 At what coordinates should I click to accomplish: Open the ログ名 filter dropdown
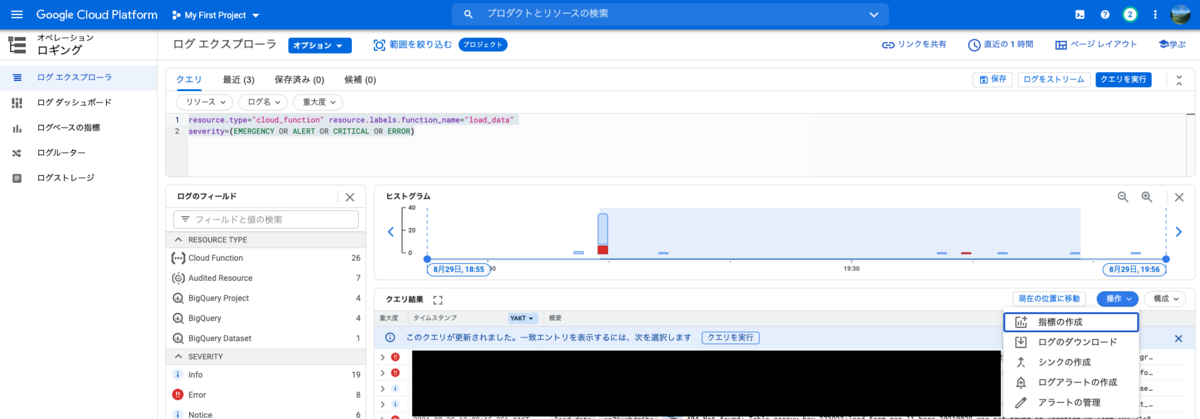pyautogui.click(x=262, y=102)
